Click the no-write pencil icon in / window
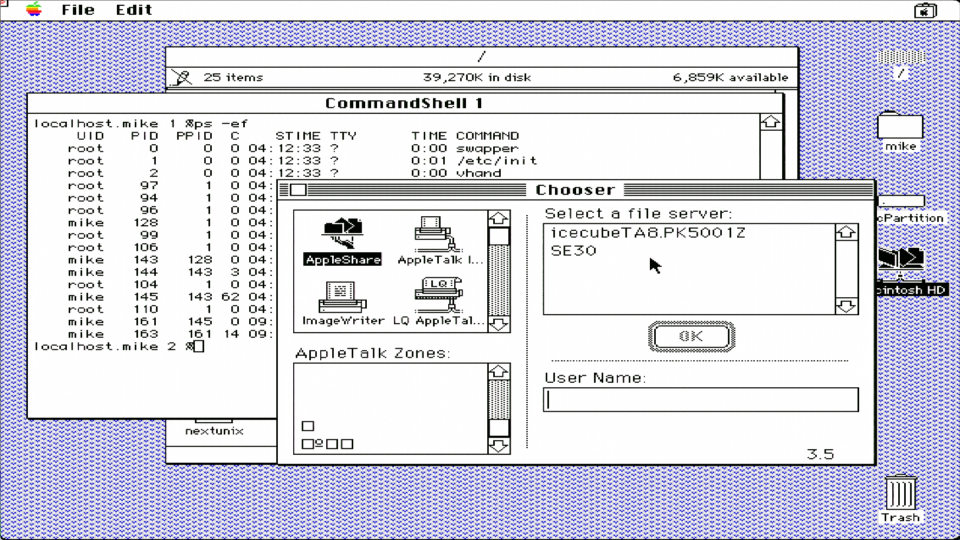This screenshot has width=960, height=540. coord(181,77)
